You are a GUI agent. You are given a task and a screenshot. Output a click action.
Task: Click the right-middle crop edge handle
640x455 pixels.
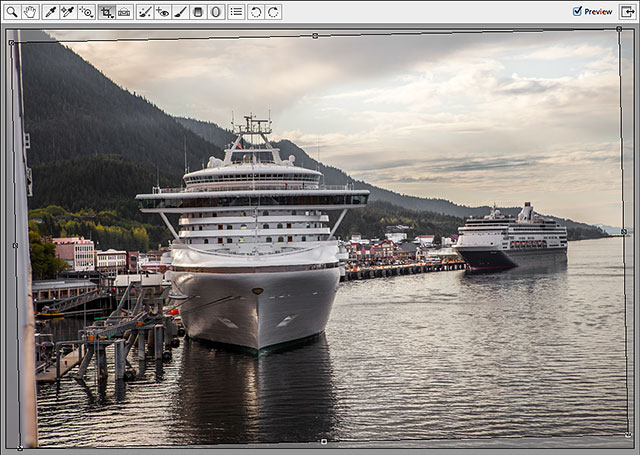tap(624, 231)
